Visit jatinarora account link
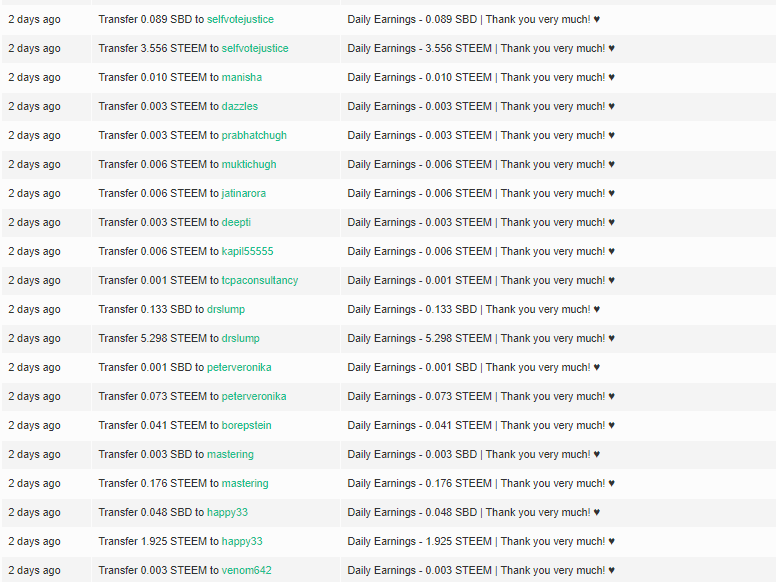Viewport: 776px width, 582px height. (243, 194)
